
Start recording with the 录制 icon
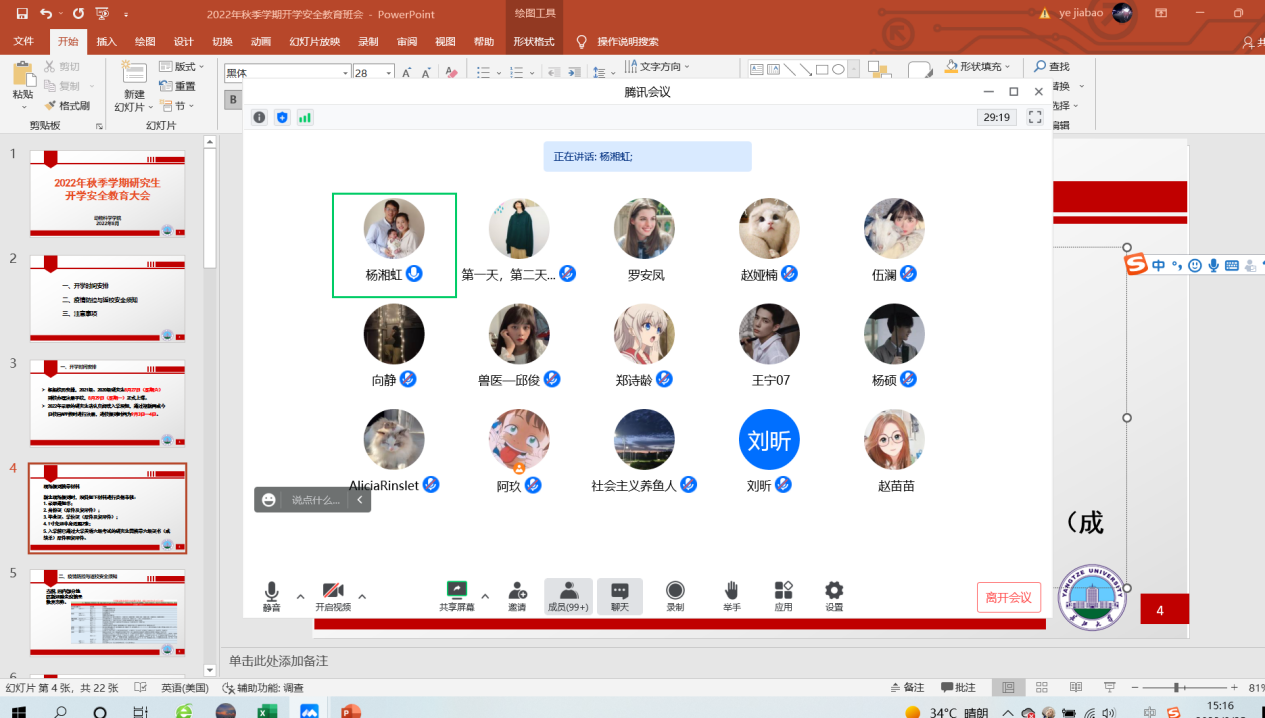(675, 591)
